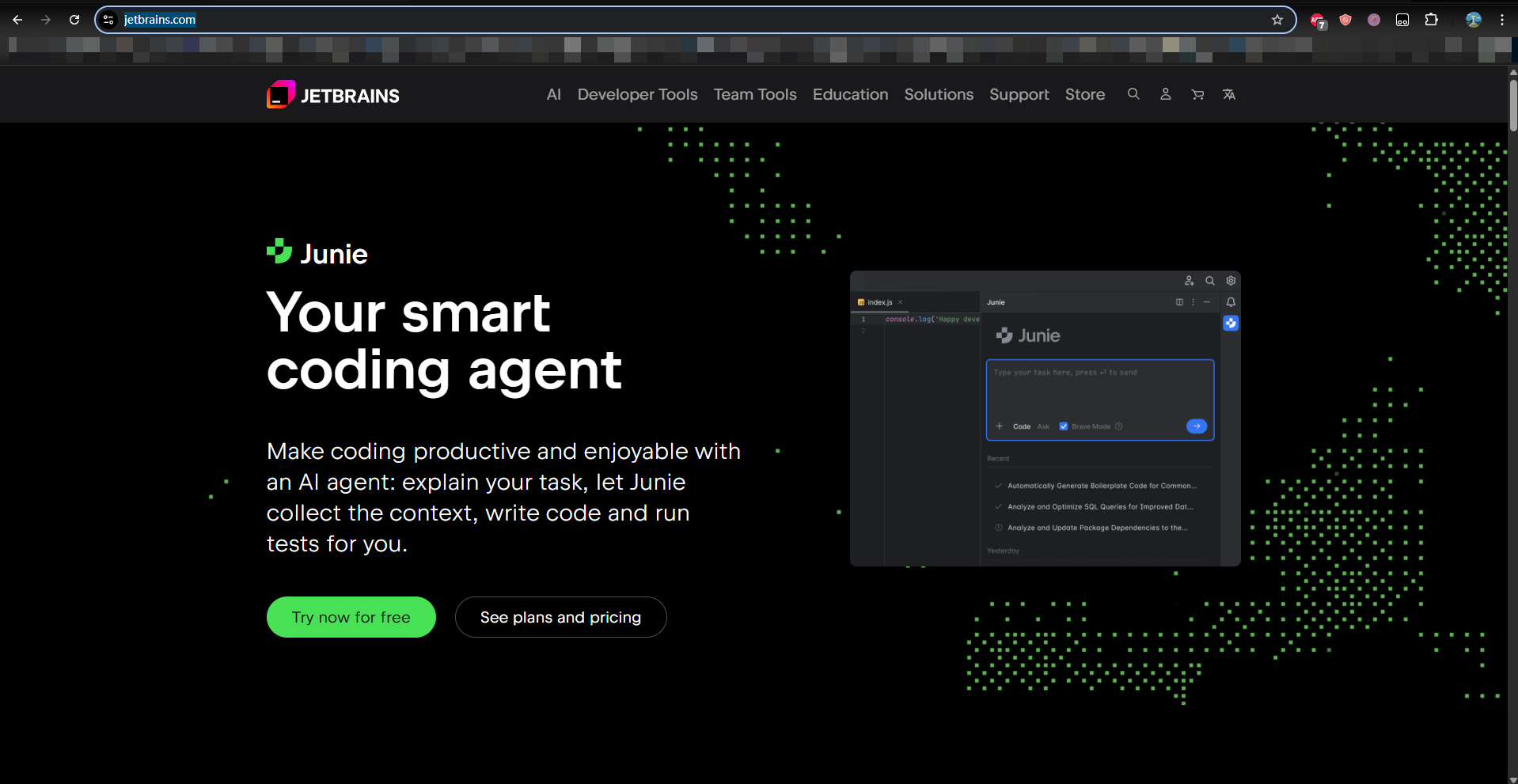Click search icon in IDE preview toolbar

[x=1210, y=281]
